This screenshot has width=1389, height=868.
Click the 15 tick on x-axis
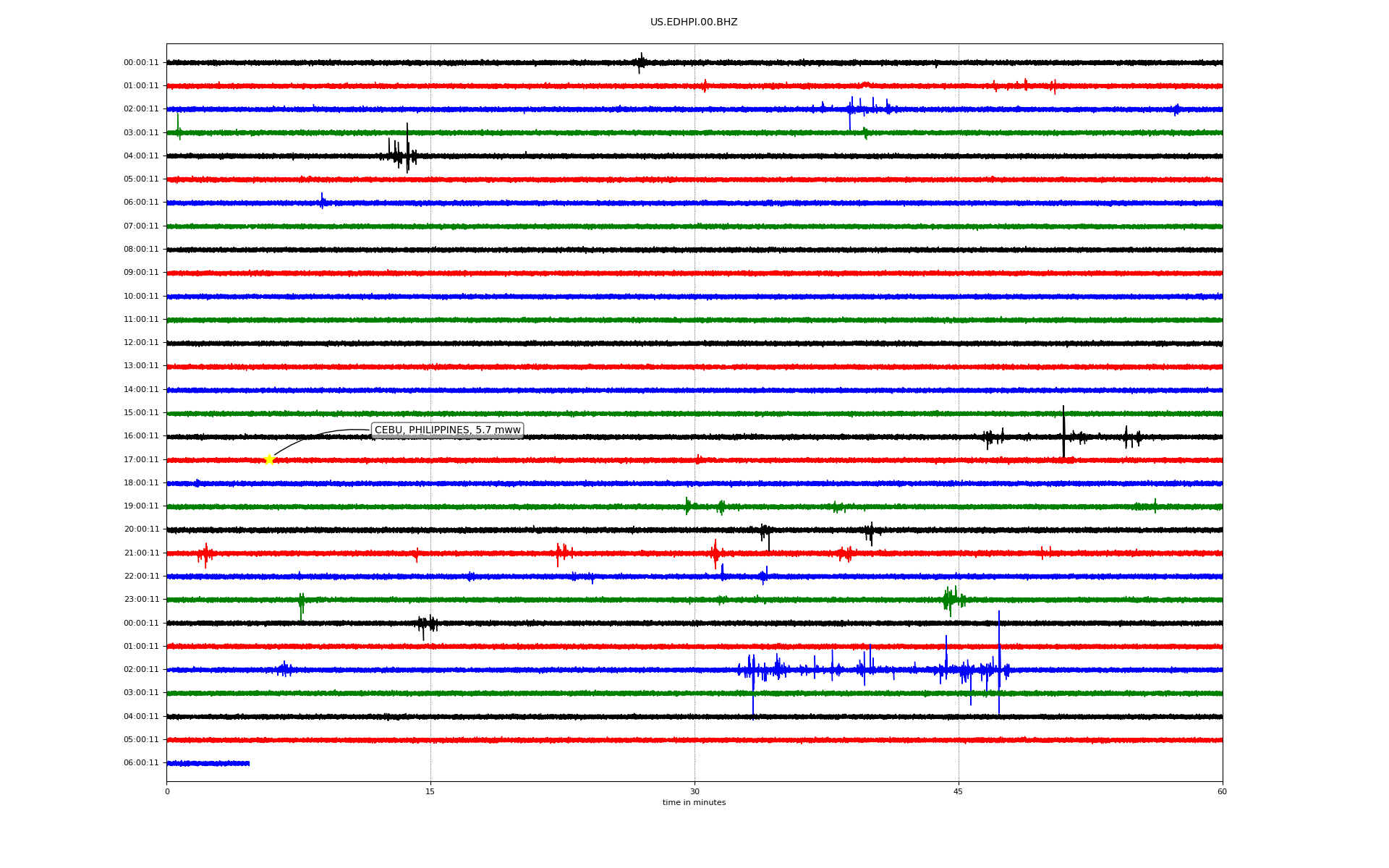click(x=430, y=791)
